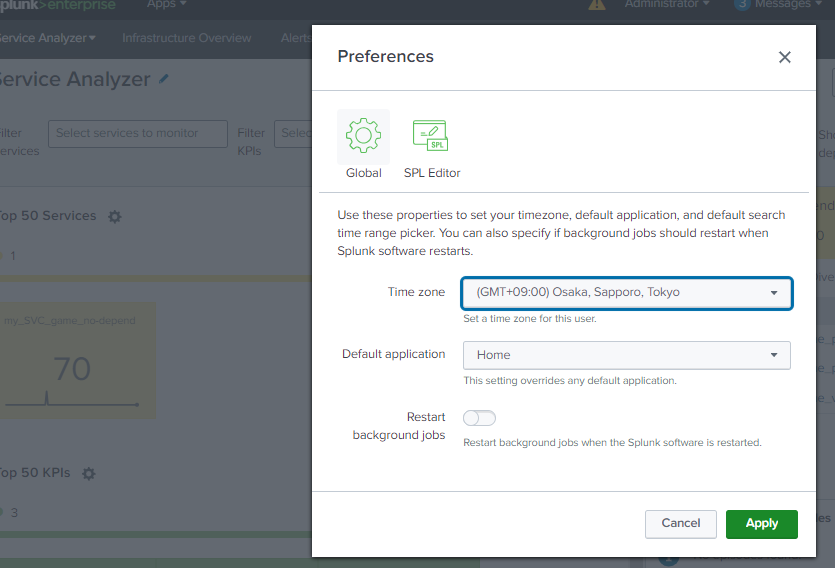Click the Select services to monitor field
Image resolution: width=835 pixels, height=568 pixels.
[x=137, y=133]
